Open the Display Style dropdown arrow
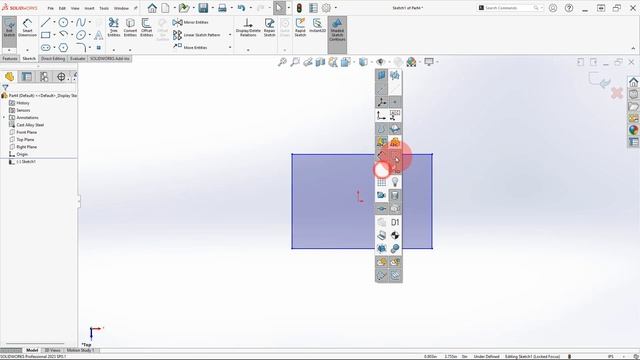The height and width of the screenshot is (360, 640). 371,62
